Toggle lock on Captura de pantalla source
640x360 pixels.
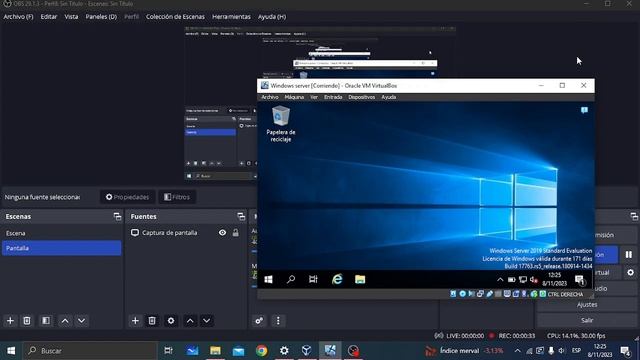click(236, 233)
